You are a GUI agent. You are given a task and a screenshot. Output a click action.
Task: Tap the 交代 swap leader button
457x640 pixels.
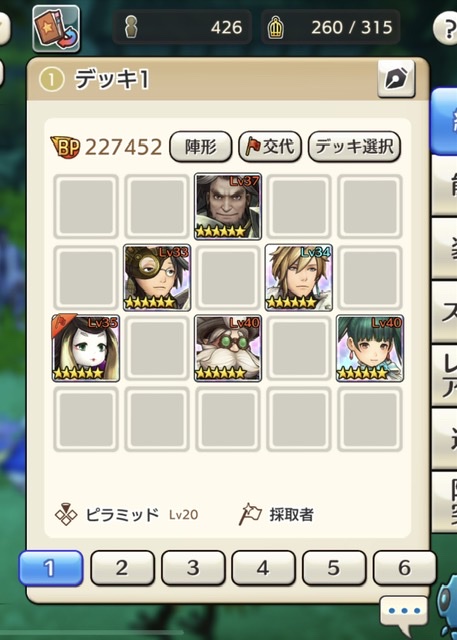coord(270,147)
